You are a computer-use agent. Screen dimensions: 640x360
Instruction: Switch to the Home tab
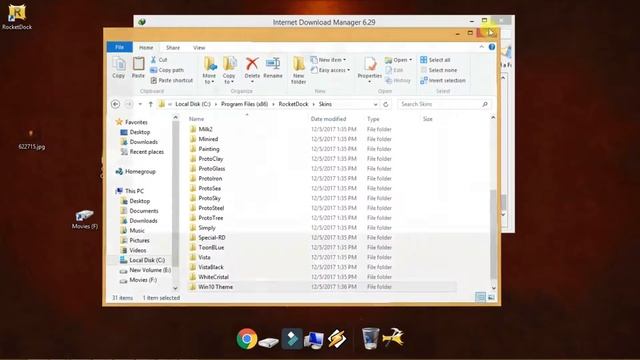(146, 47)
